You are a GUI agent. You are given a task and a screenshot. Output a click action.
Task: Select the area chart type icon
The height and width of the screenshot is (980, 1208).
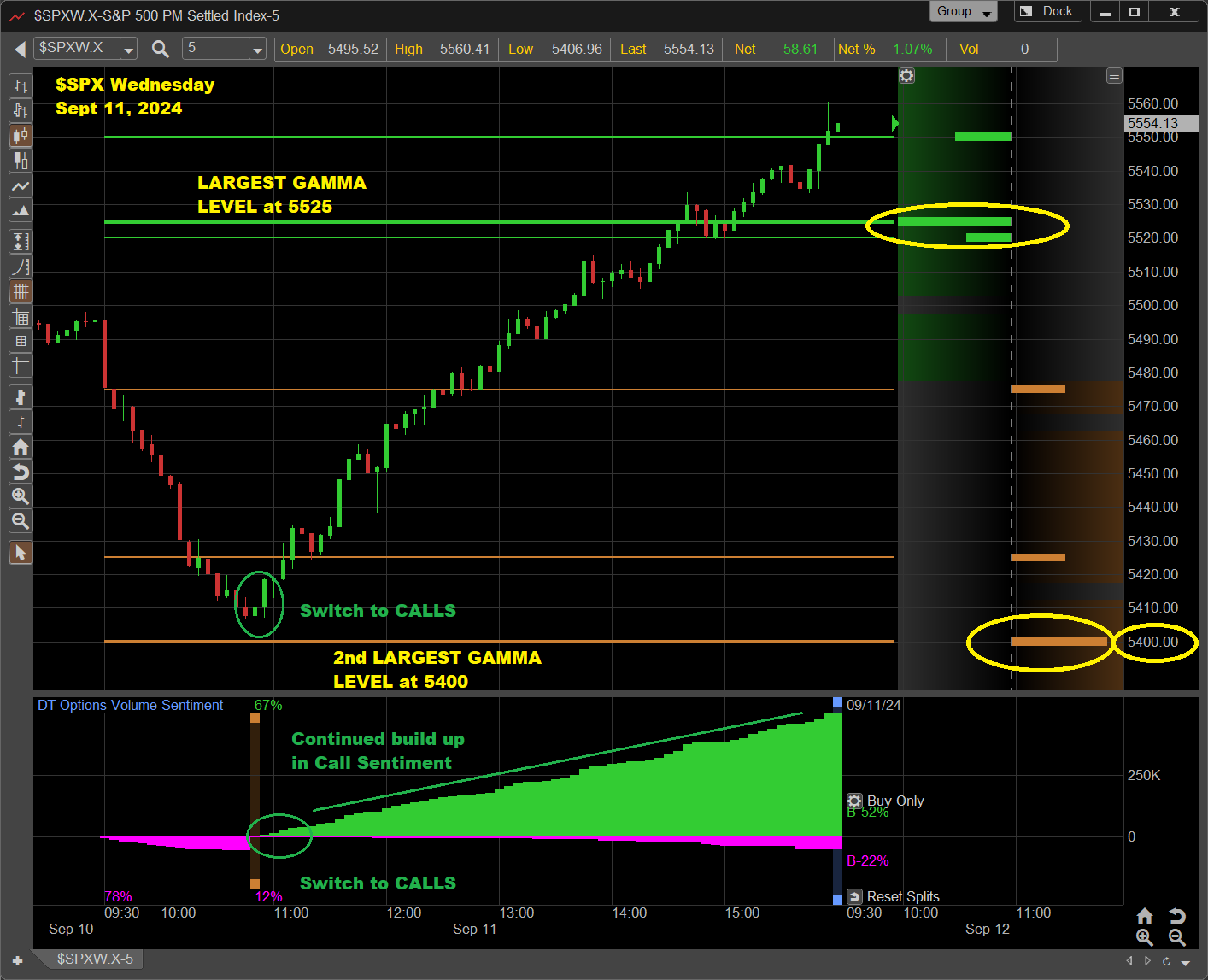click(21, 210)
